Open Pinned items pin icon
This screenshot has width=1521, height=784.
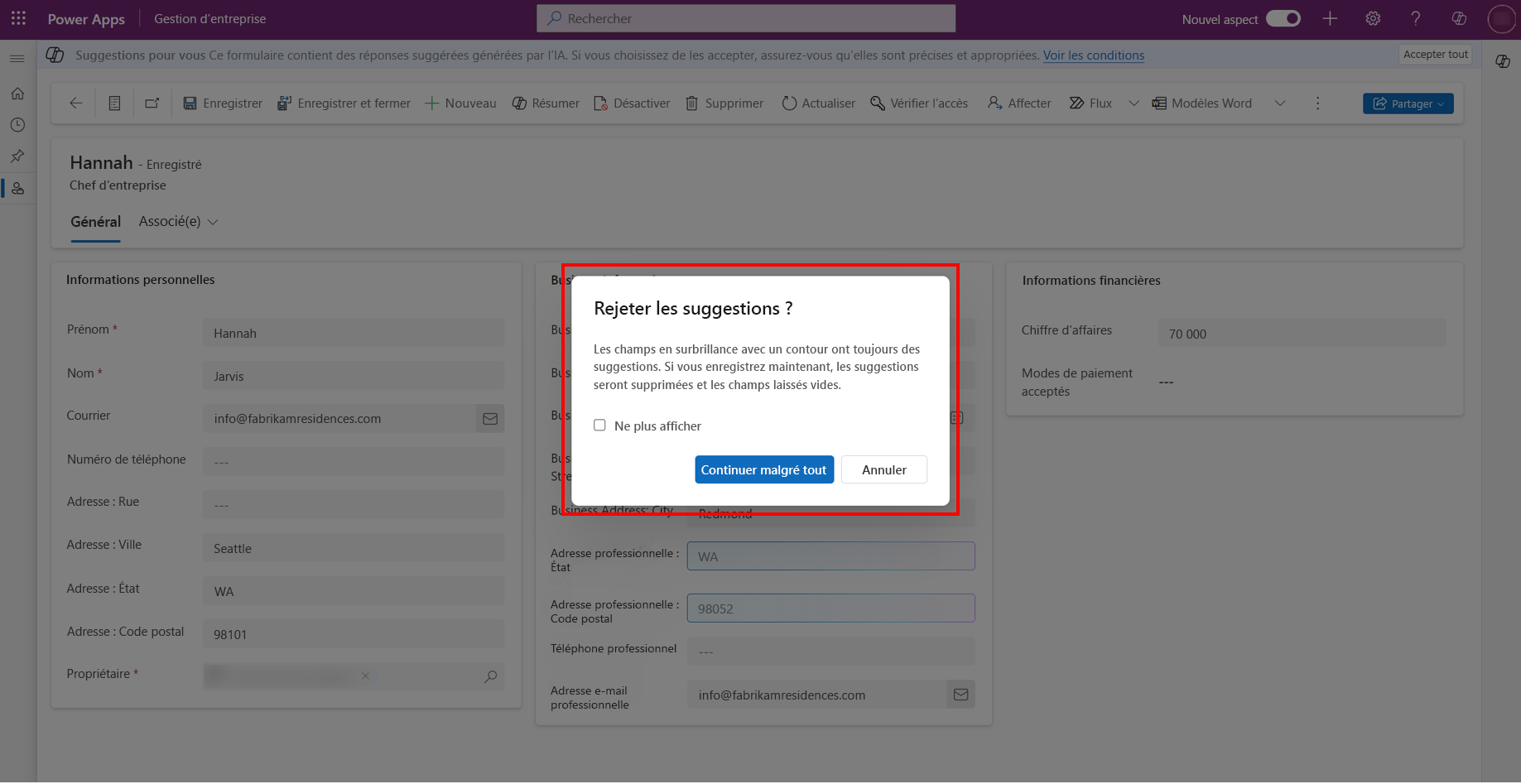[17, 156]
